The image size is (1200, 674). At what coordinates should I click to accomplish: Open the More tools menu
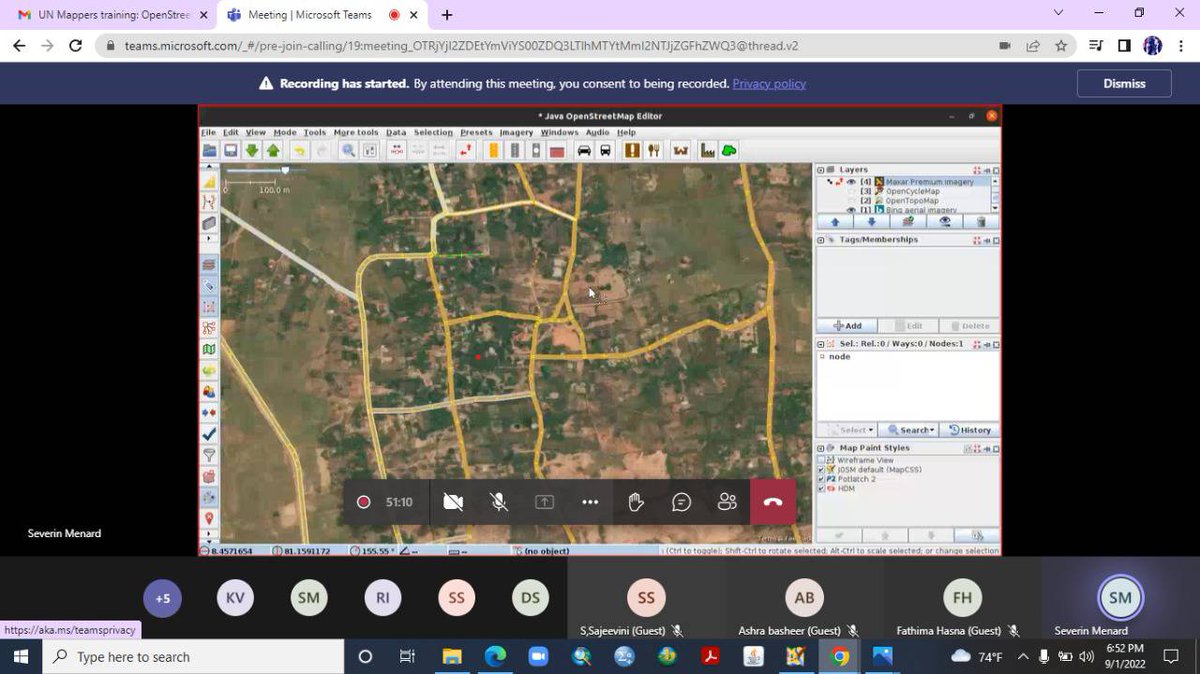356,132
